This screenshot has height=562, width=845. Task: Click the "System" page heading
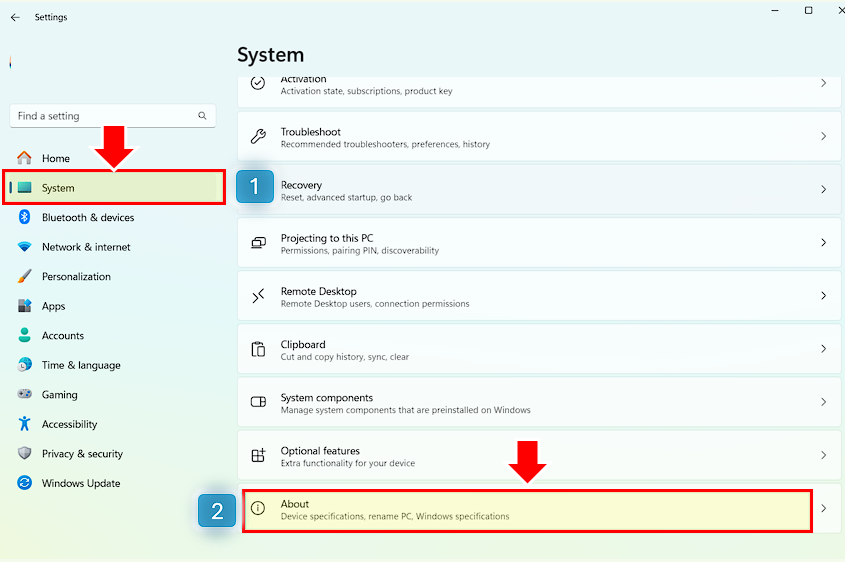[271, 55]
